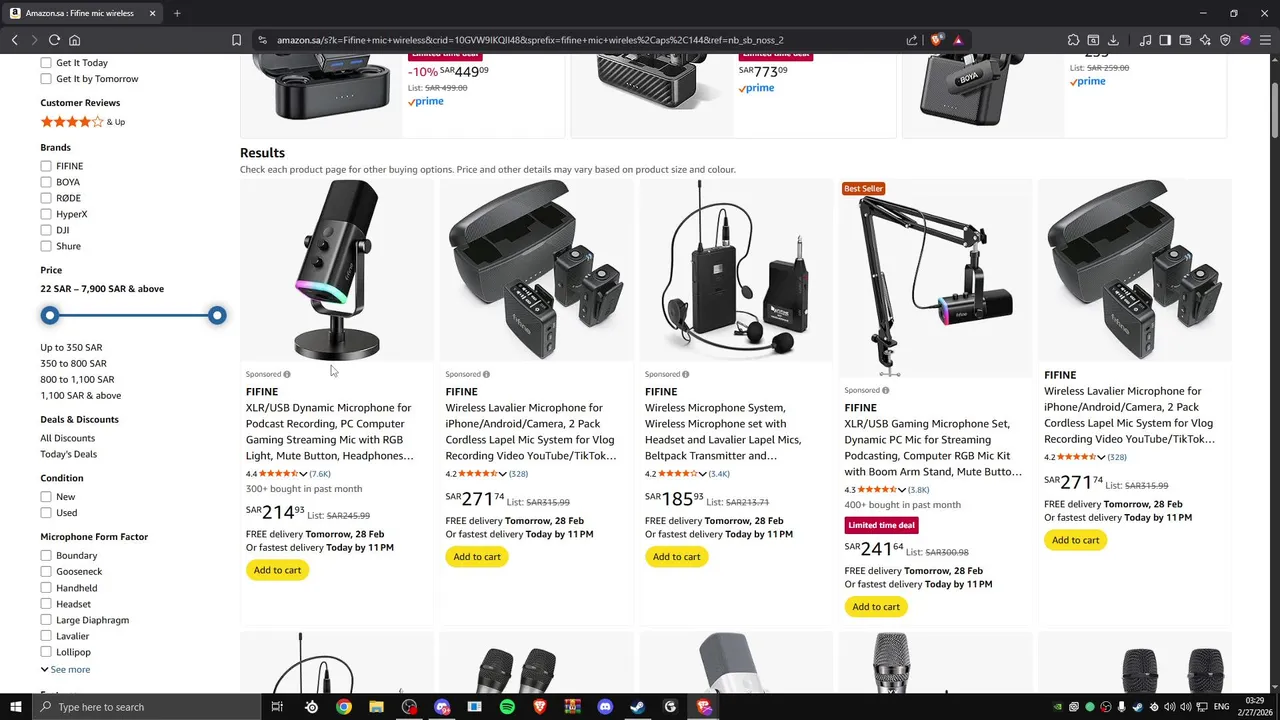
Task: Open the browser extensions puzzle icon
Action: tap(1073, 40)
